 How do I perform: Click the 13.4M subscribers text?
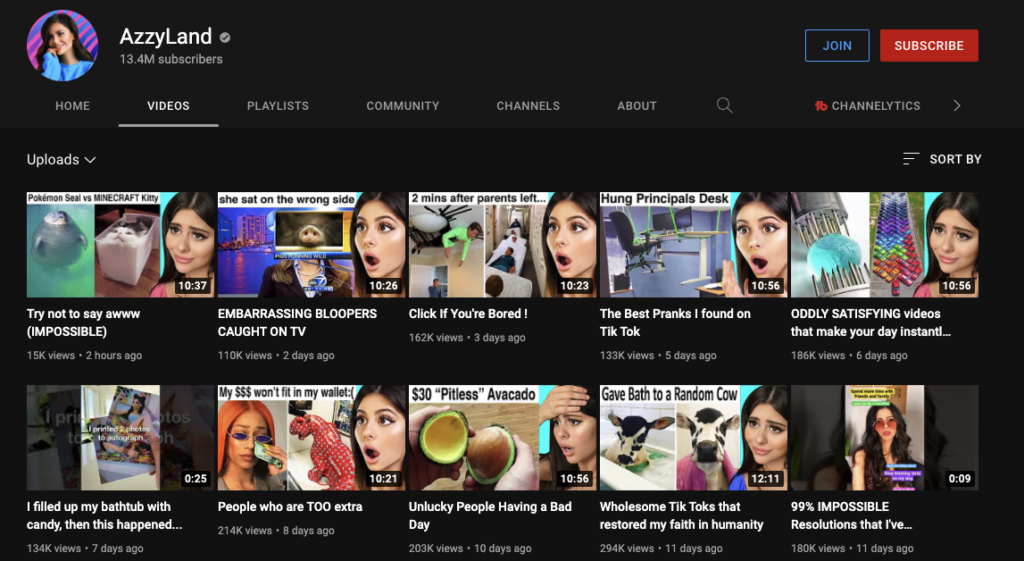pyautogui.click(x=171, y=59)
